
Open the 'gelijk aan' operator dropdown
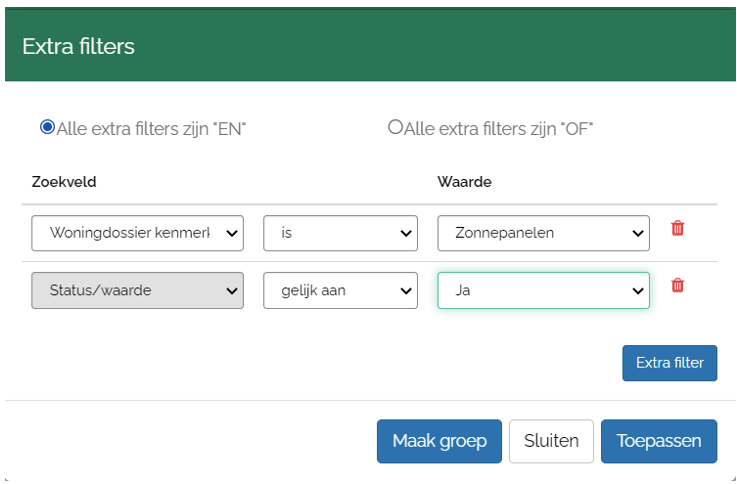tap(340, 290)
